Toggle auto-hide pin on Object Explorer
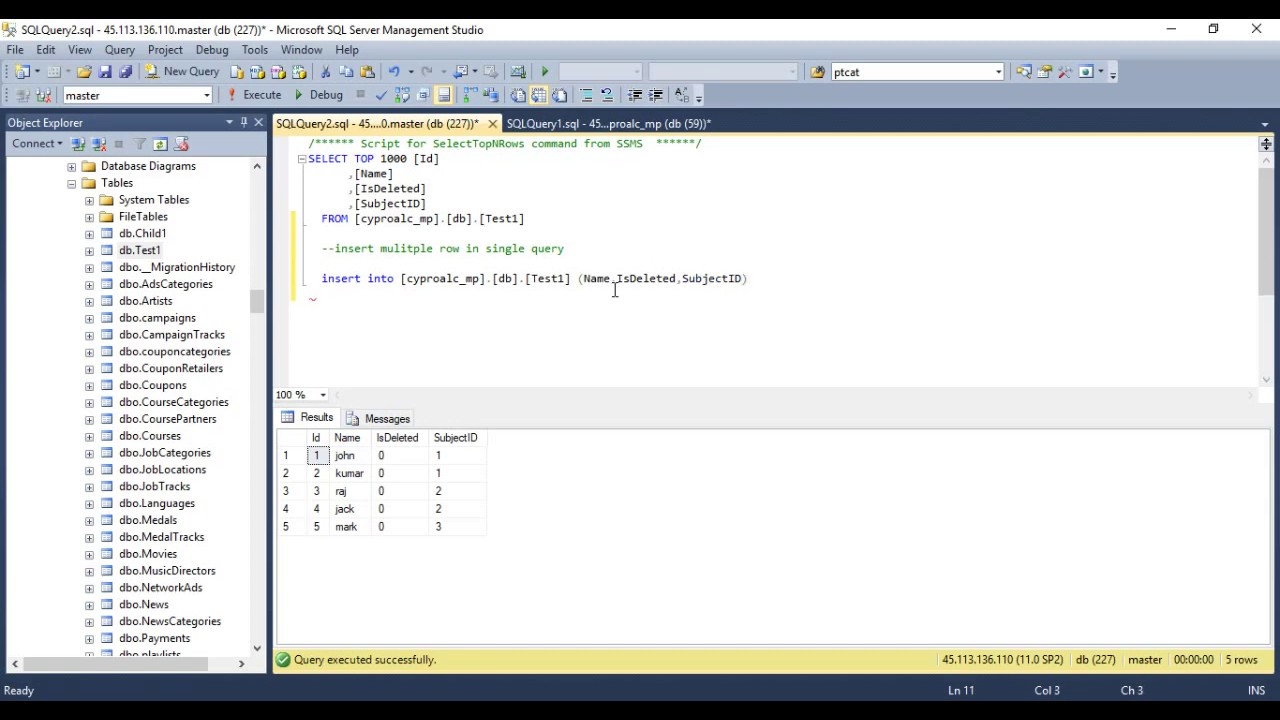 point(243,122)
